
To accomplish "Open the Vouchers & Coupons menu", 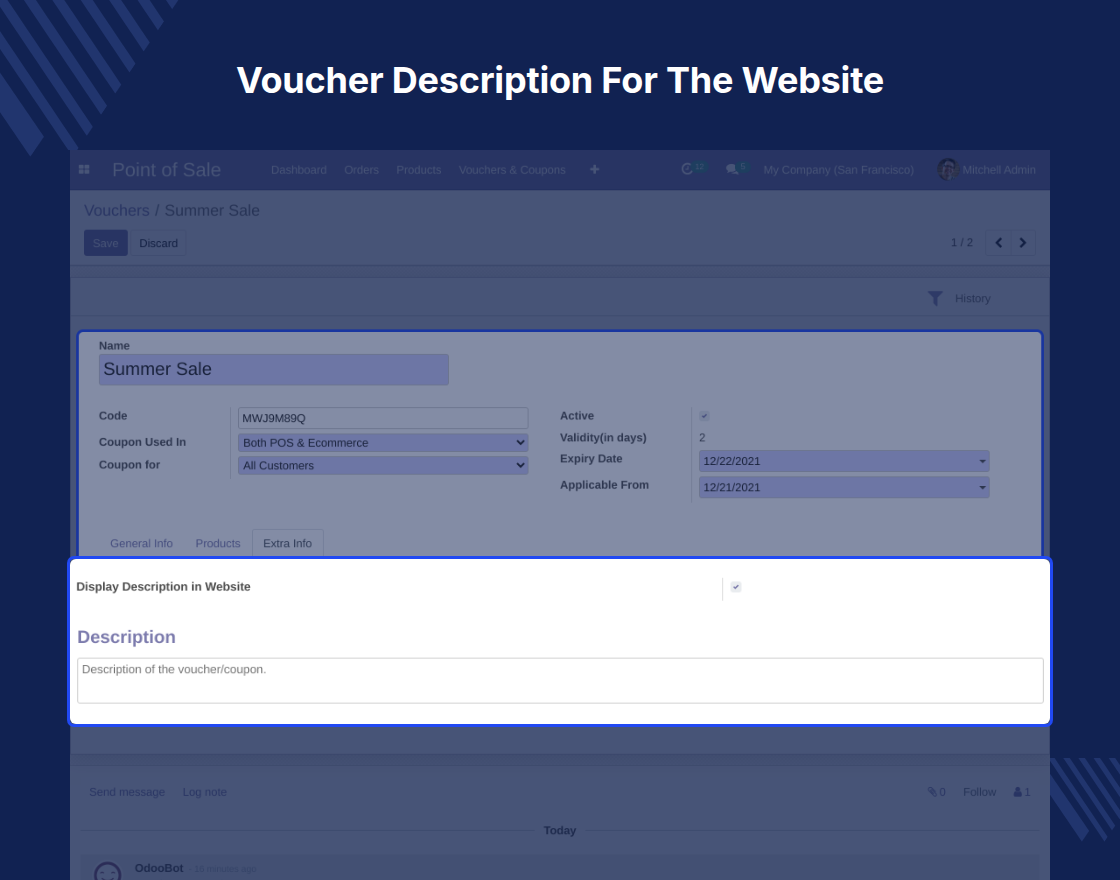I will (512, 170).
